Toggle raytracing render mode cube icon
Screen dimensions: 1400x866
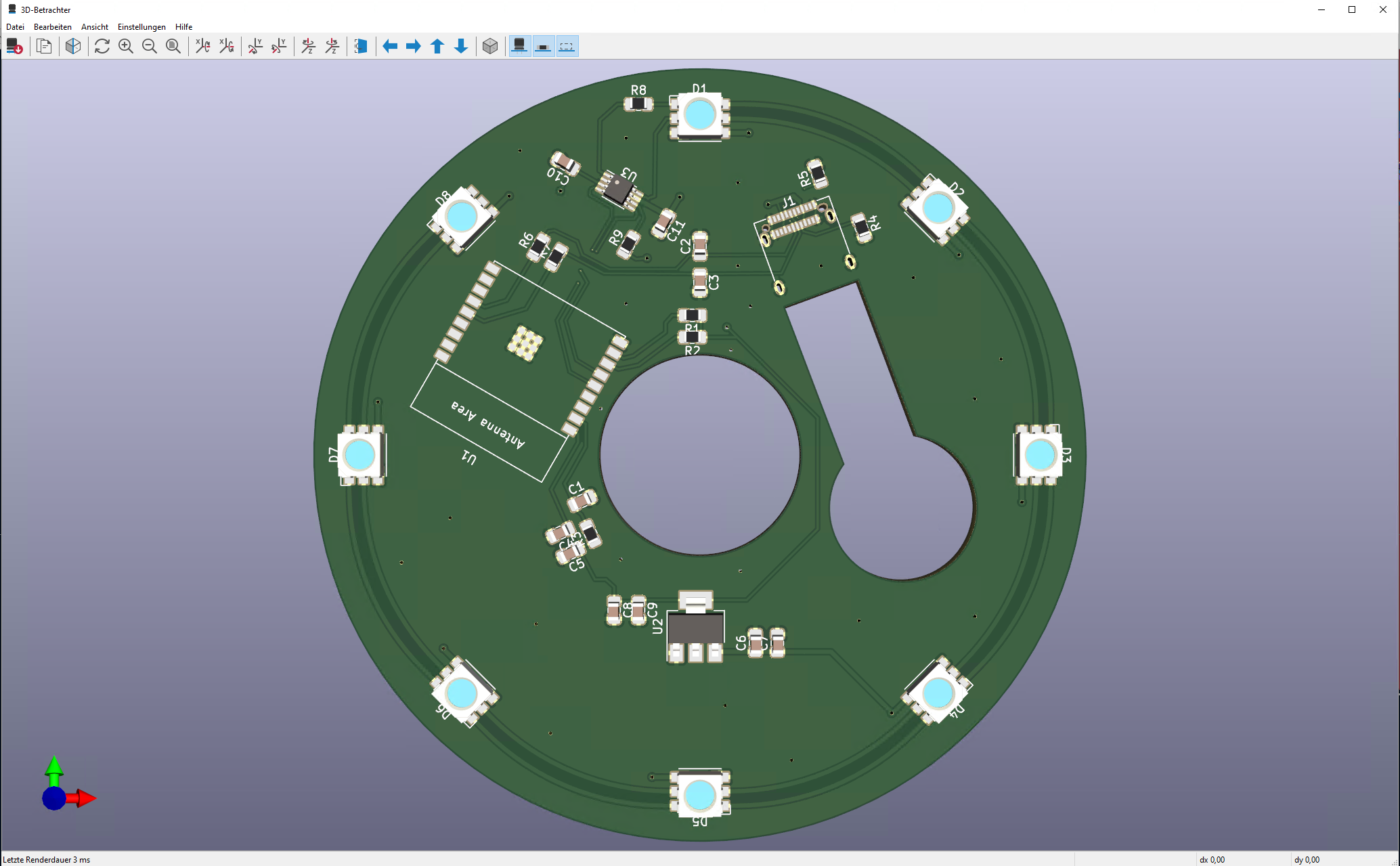pyautogui.click(x=73, y=46)
